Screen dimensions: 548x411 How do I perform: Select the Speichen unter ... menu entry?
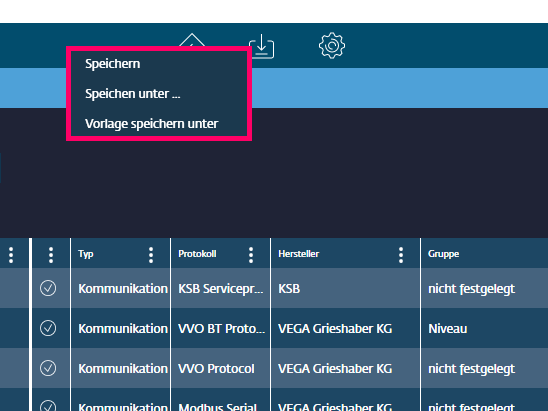click(x=133, y=94)
